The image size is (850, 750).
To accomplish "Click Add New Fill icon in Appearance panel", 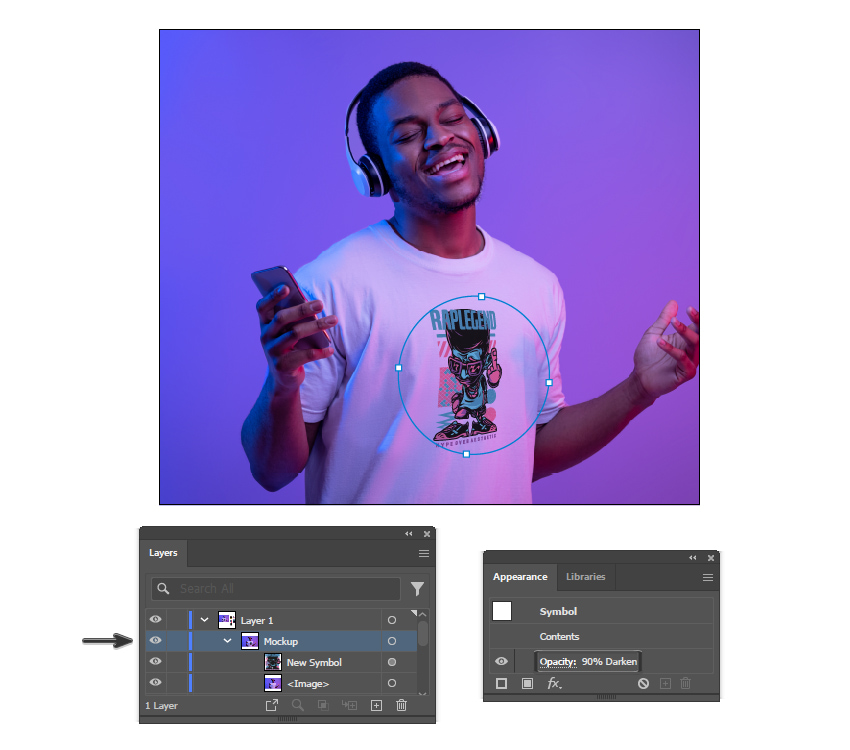I will tap(527, 684).
